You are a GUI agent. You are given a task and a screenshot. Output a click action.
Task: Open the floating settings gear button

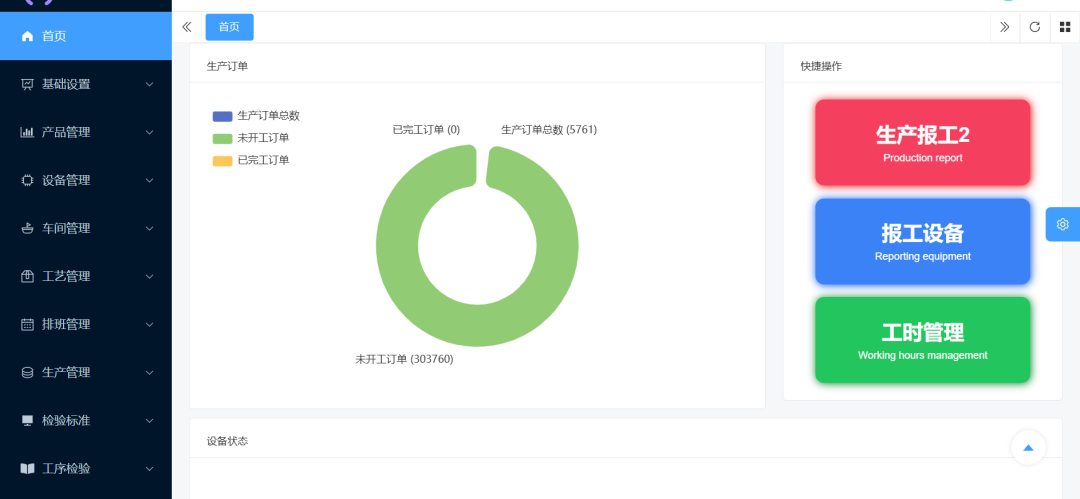coord(1062,224)
